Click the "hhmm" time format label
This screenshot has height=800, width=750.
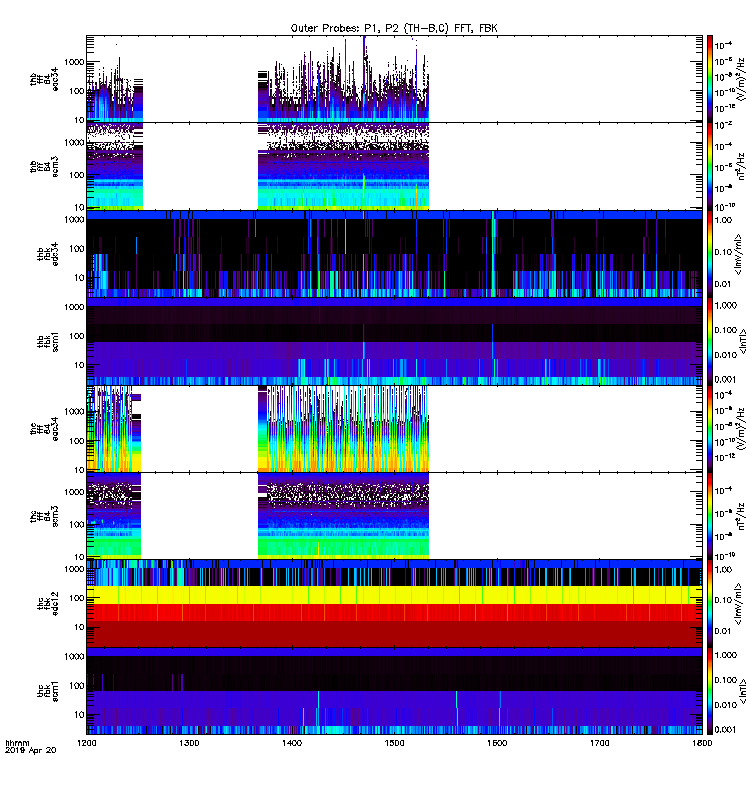point(17,743)
